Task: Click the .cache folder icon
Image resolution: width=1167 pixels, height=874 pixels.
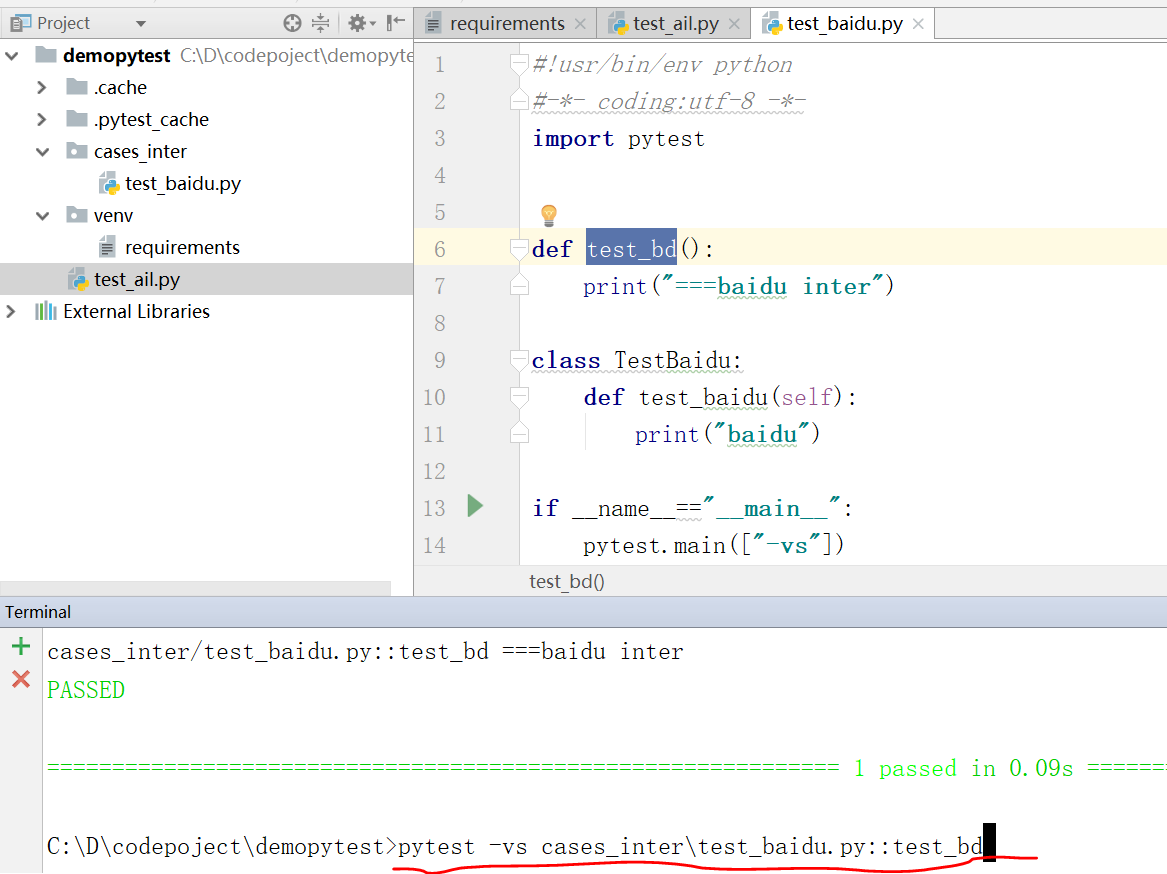Action: (x=77, y=87)
